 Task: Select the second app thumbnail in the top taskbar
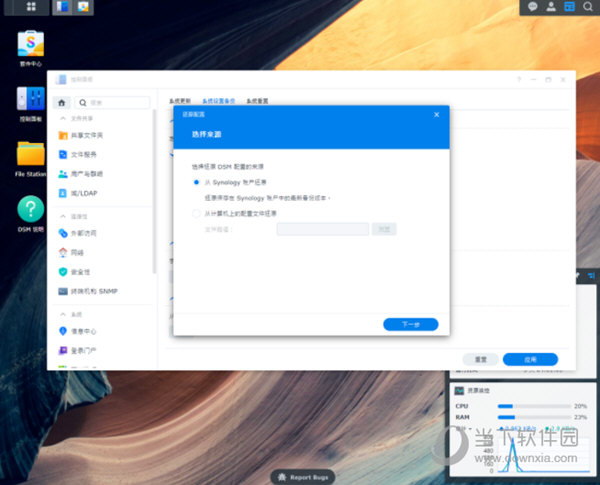(x=83, y=7)
